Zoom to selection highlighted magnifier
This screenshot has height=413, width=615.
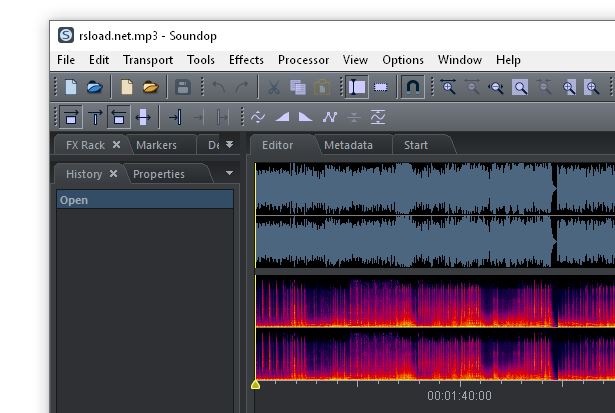tap(520, 87)
